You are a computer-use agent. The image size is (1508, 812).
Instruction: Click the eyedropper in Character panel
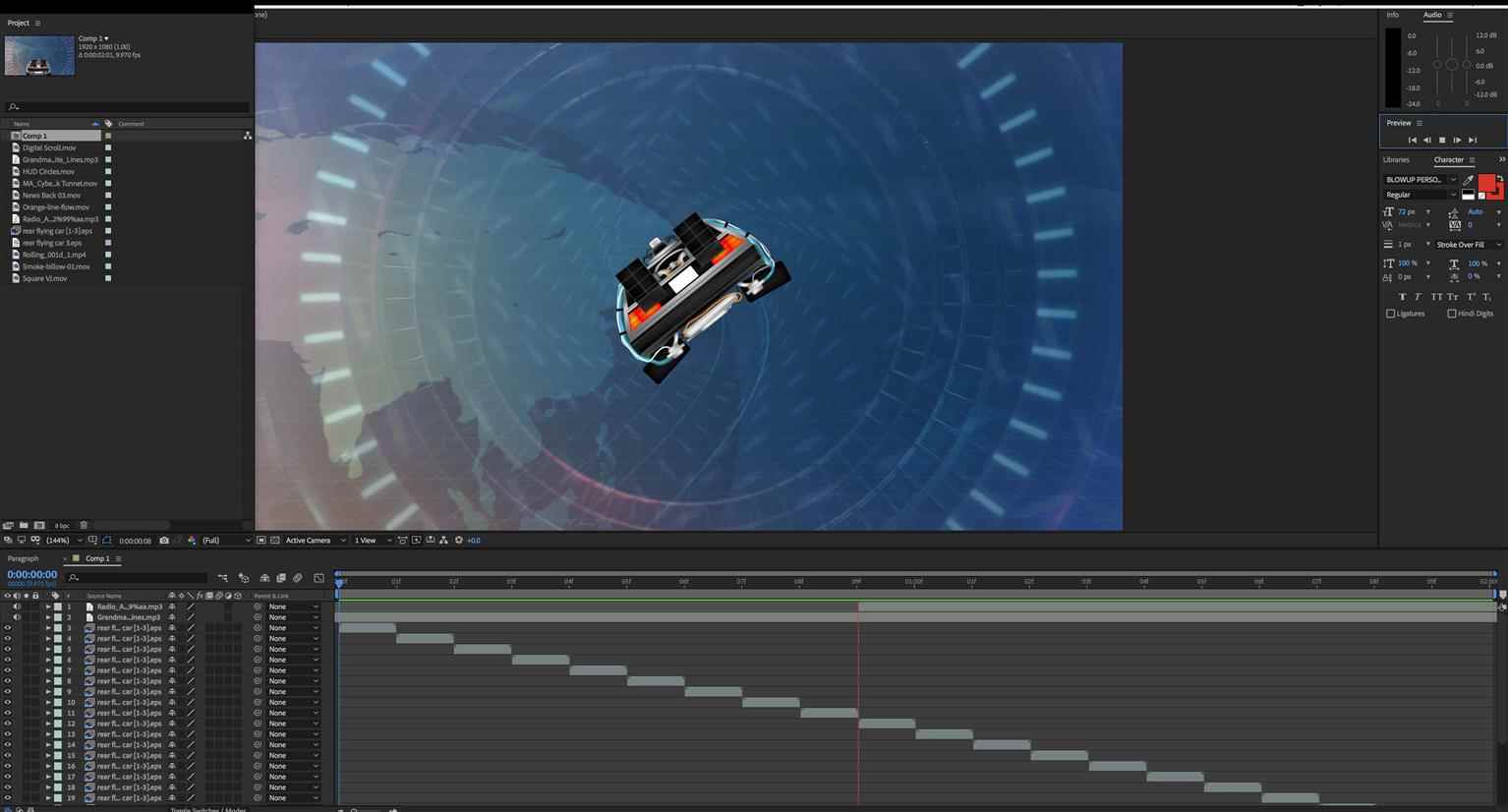[x=1469, y=180]
